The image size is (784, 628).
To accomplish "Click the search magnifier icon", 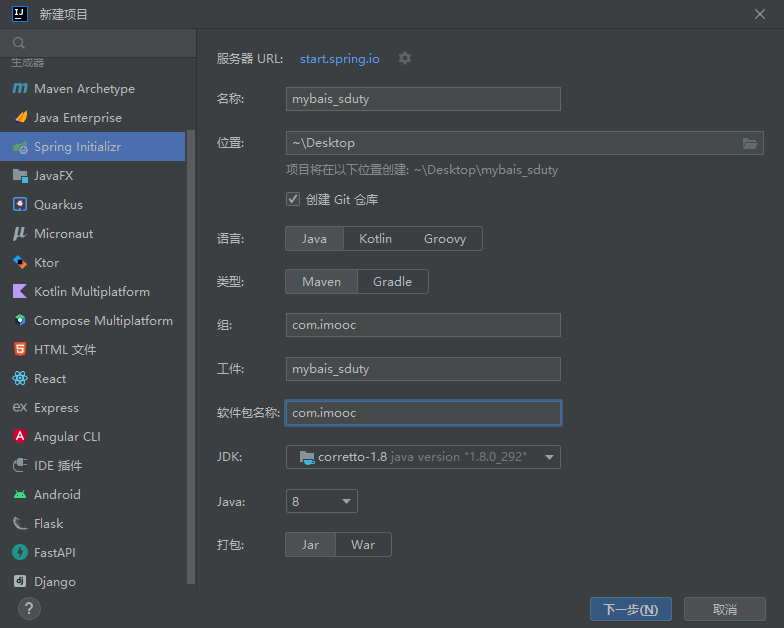I will (19, 43).
